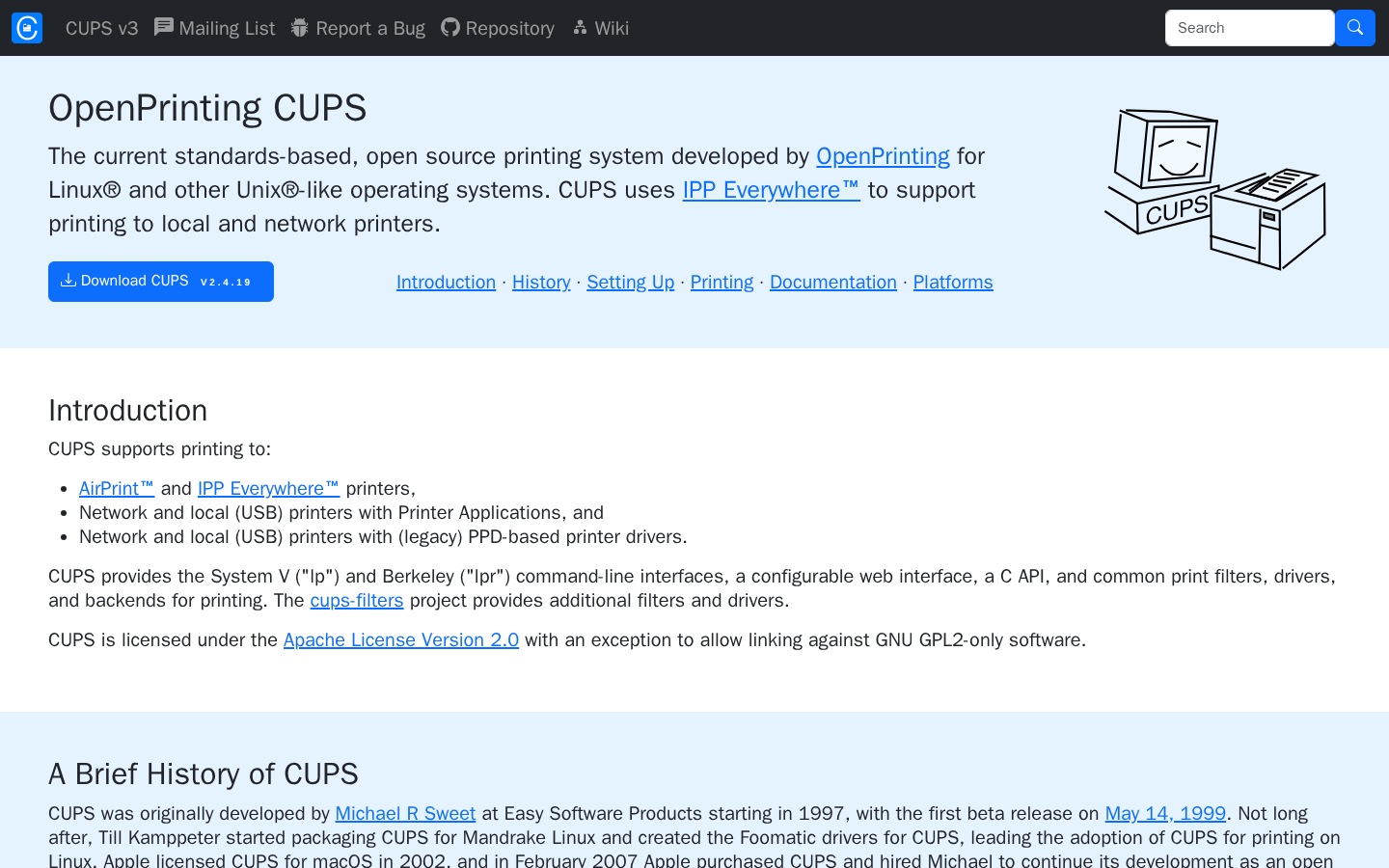Image resolution: width=1389 pixels, height=868 pixels.
Task: Jump to Printing section link
Action: (x=722, y=282)
